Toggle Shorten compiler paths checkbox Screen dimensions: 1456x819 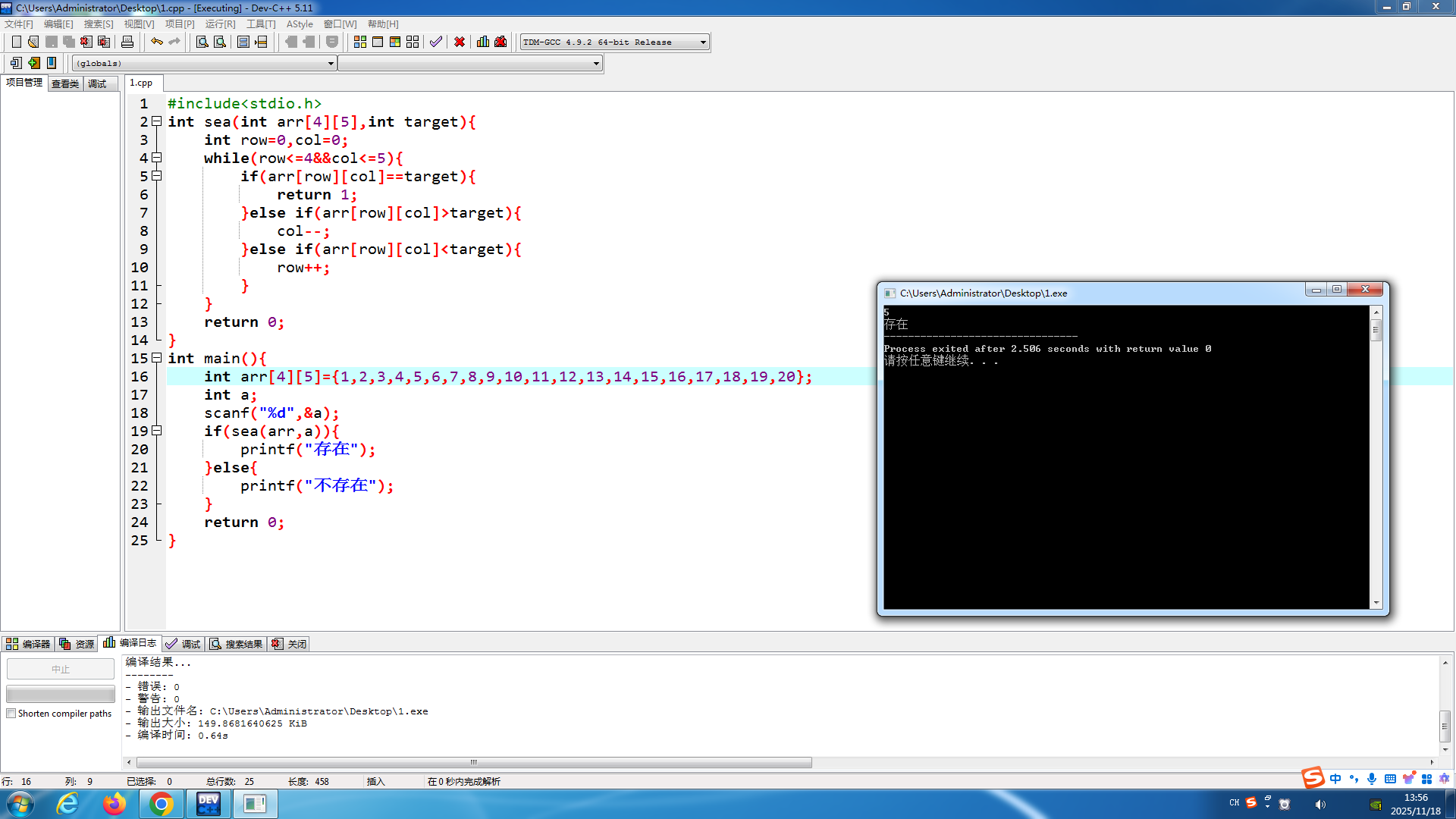(x=11, y=714)
